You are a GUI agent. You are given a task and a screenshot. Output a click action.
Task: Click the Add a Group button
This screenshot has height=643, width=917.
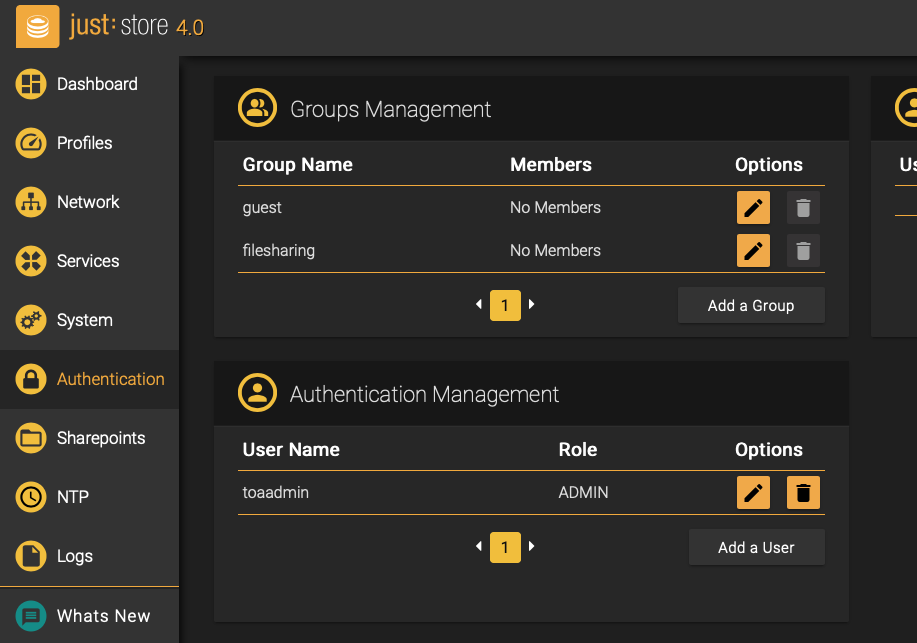(x=751, y=305)
